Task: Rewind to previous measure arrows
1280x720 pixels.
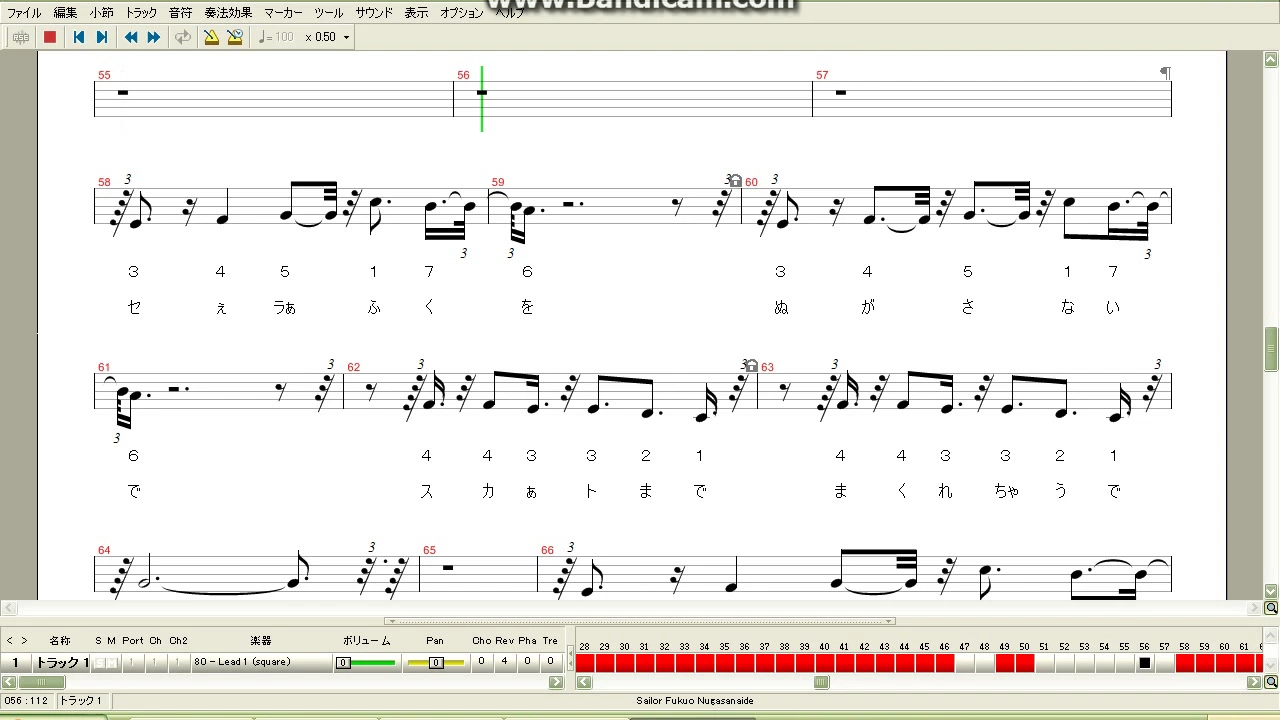Action: click(x=131, y=37)
